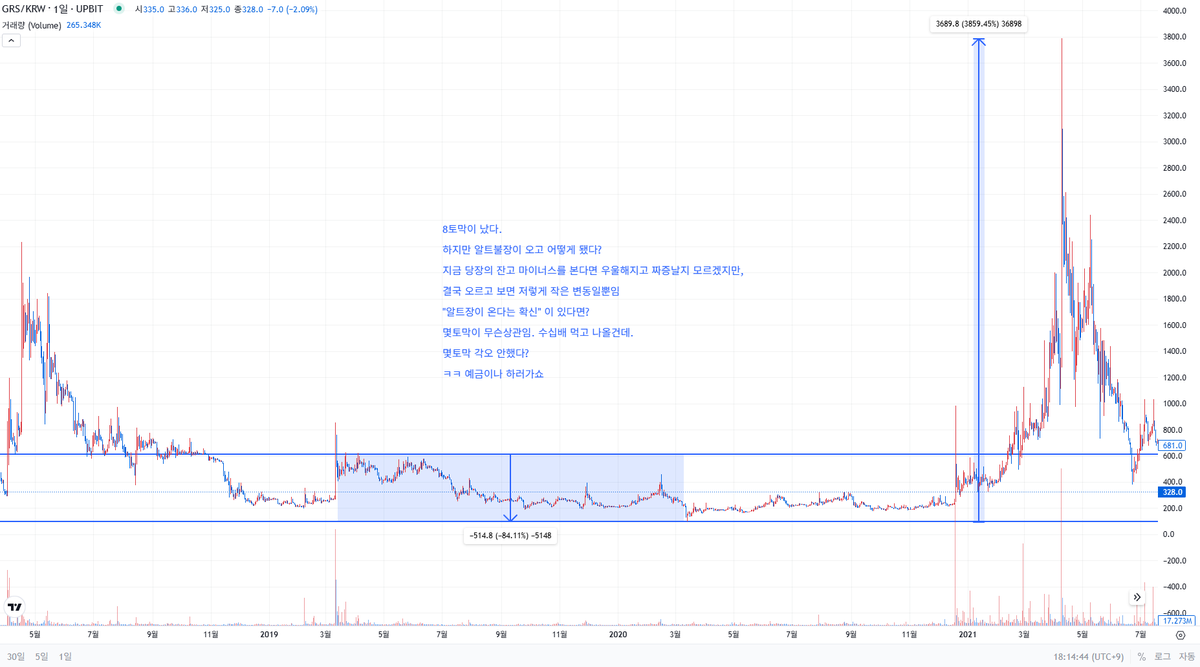Select the 3689.8 (3859.45%) measurement label

(979, 24)
